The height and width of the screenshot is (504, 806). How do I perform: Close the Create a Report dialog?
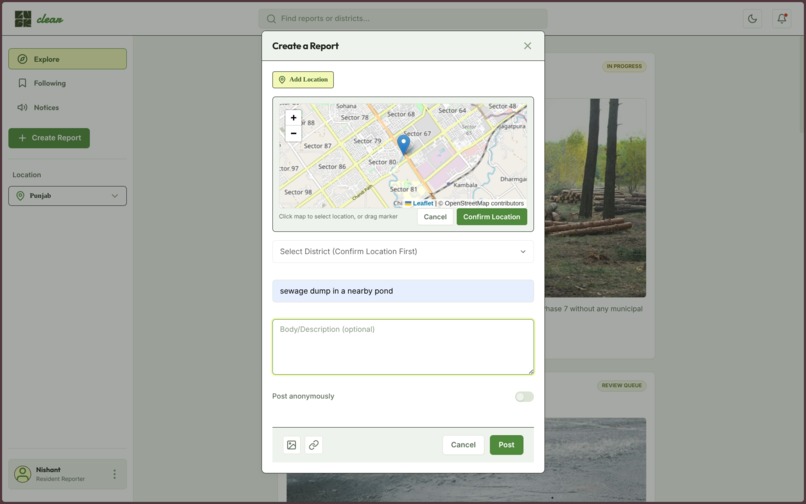(527, 46)
